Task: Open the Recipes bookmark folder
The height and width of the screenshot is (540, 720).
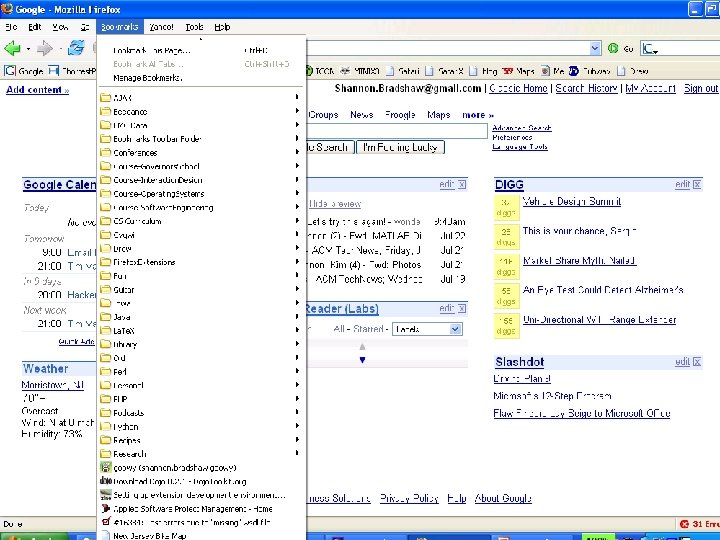Action: point(200,440)
